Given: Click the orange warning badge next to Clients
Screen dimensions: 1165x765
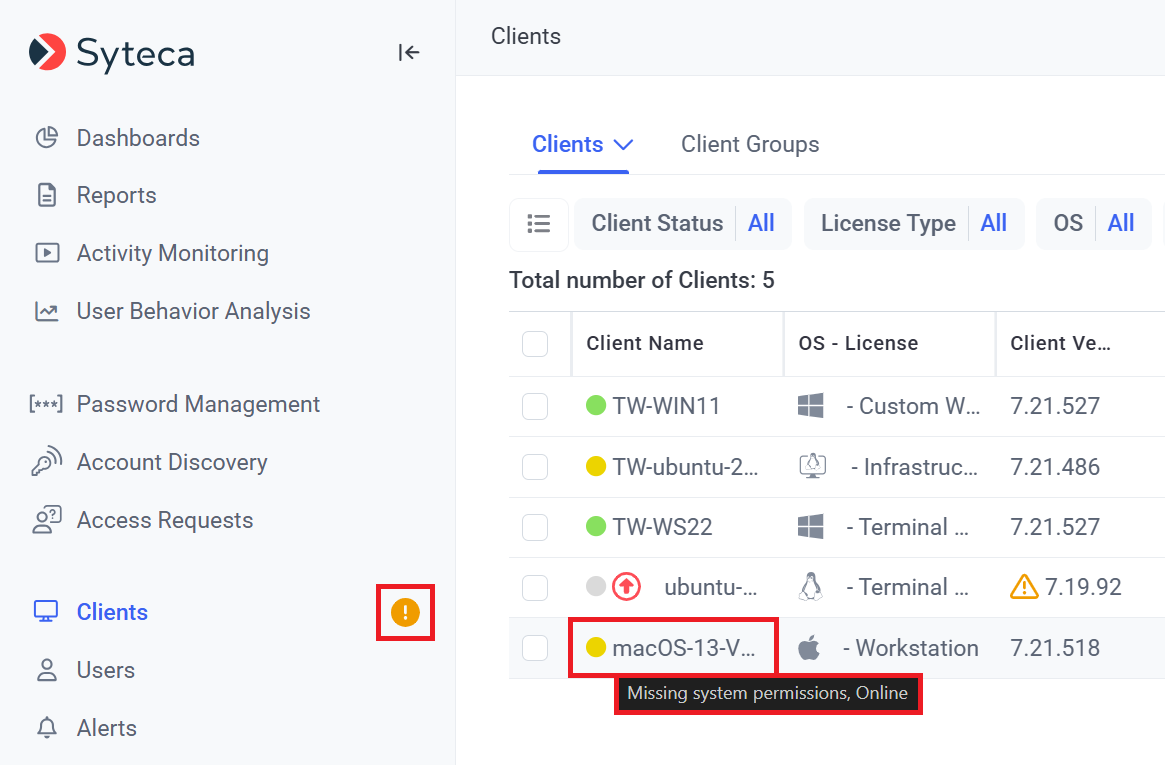Looking at the screenshot, I should click(405, 612).
